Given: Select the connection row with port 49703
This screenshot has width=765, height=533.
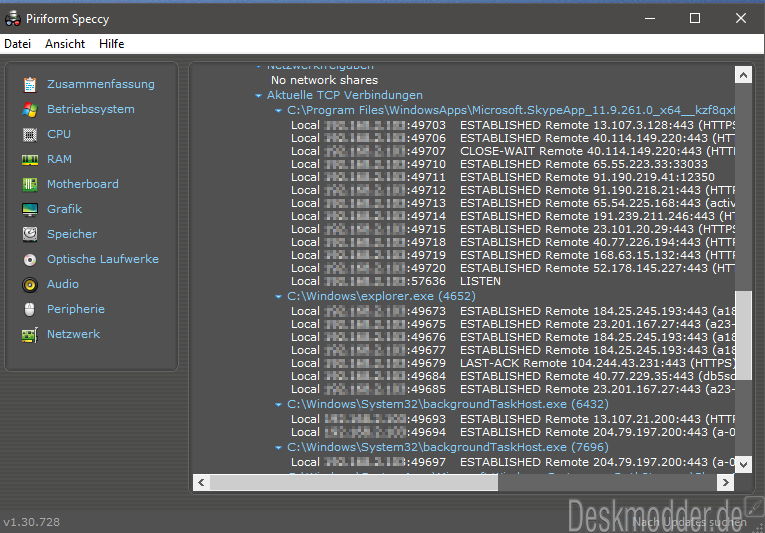Looking at the screenshot, I should (512, 125).
